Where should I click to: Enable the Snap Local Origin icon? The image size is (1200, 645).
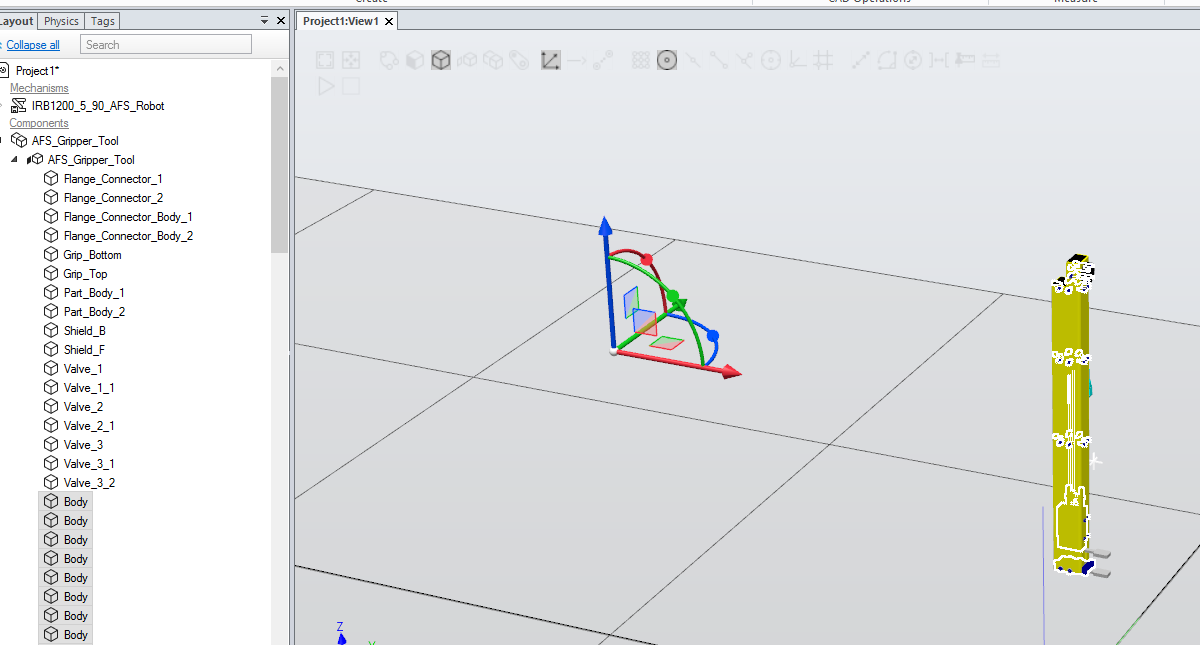797,61
